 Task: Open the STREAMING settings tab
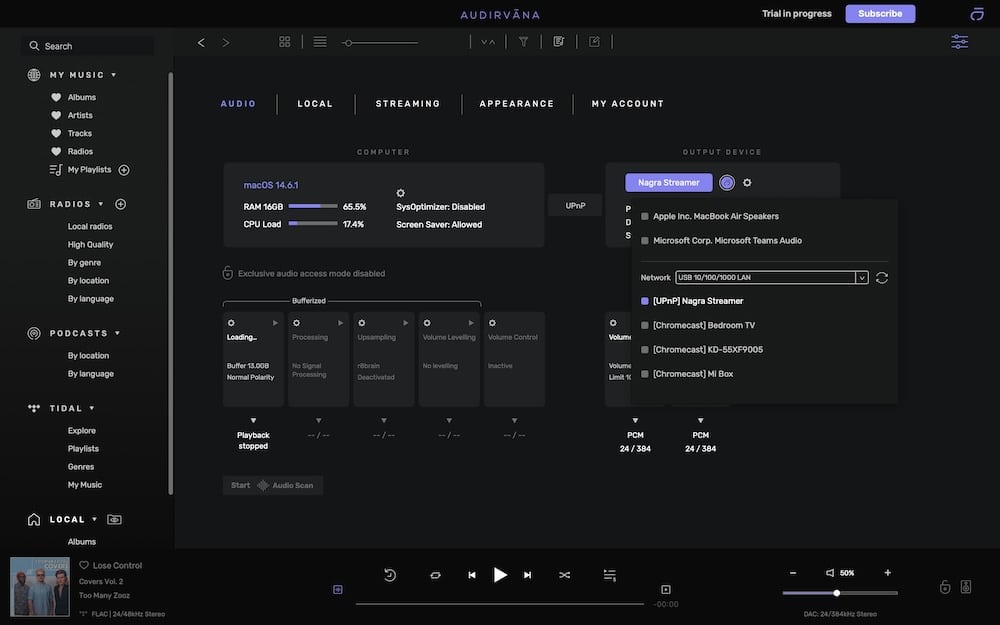click(x=408, y=103)
